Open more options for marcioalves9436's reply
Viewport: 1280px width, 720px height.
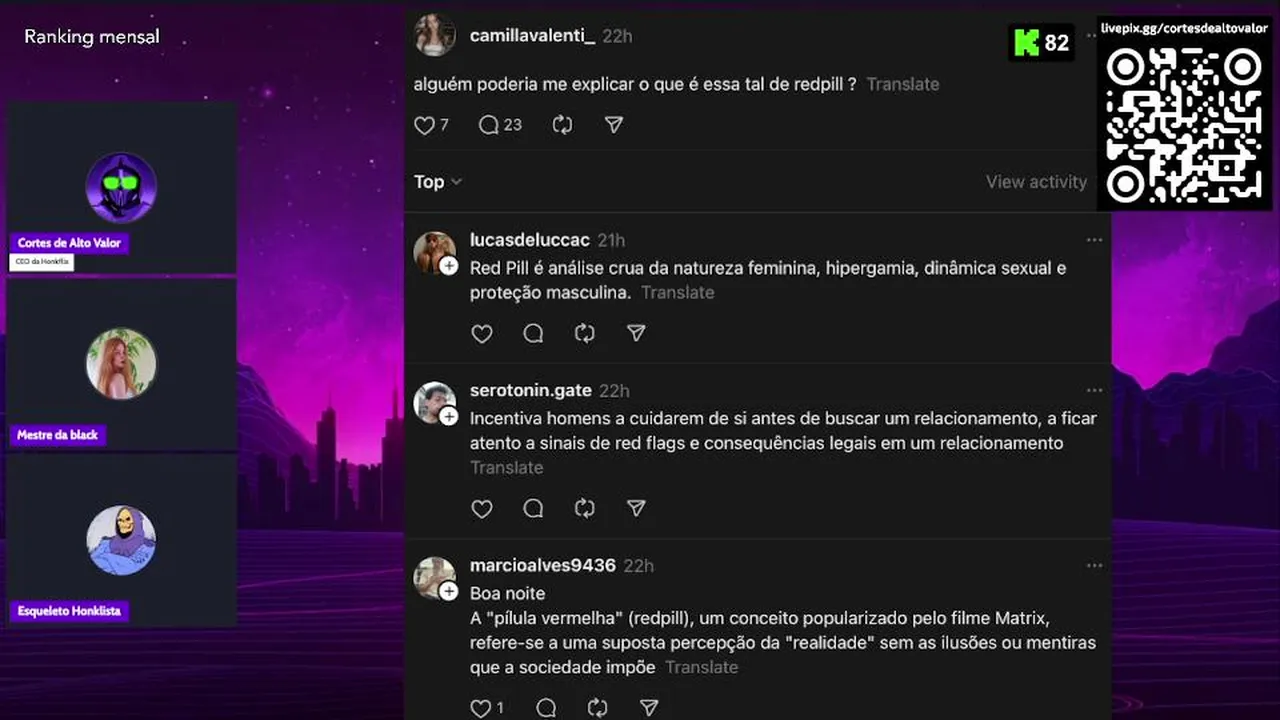coord(1094,565)
